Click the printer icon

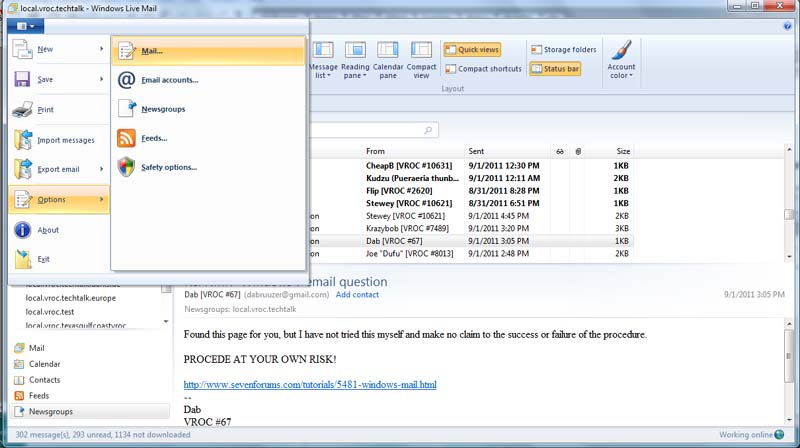coord(22,109)
